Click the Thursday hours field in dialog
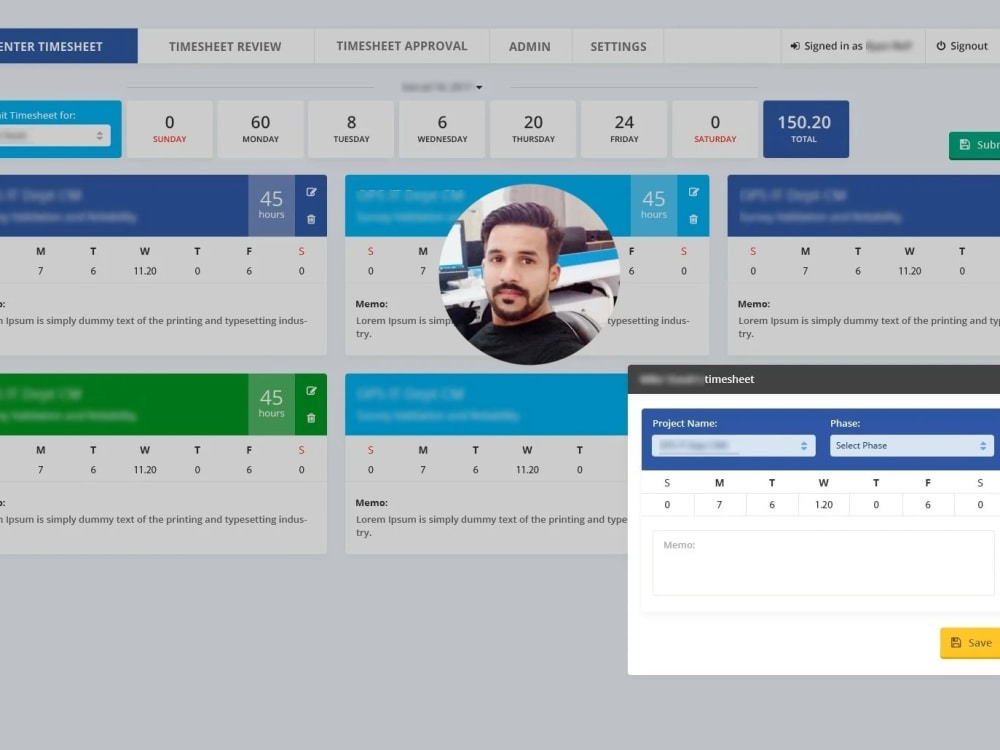Screen dimensions: 1000x750 click(x=876, y=504)
